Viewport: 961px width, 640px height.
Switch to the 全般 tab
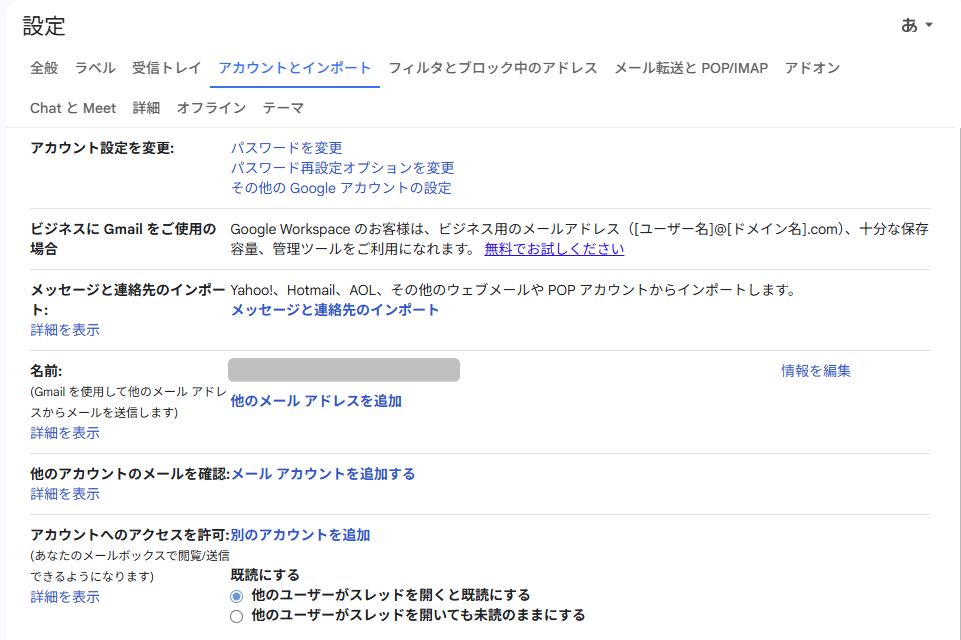point(44,69)
